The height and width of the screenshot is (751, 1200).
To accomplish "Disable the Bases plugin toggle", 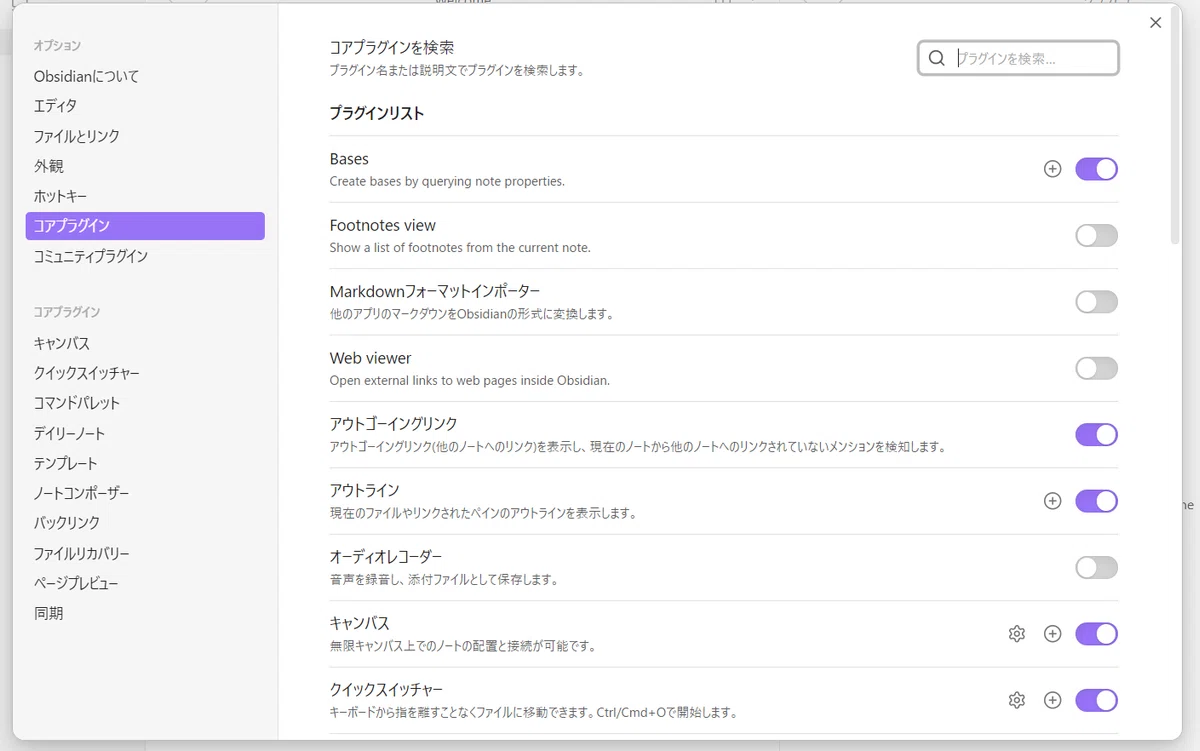I will 1096,169.
